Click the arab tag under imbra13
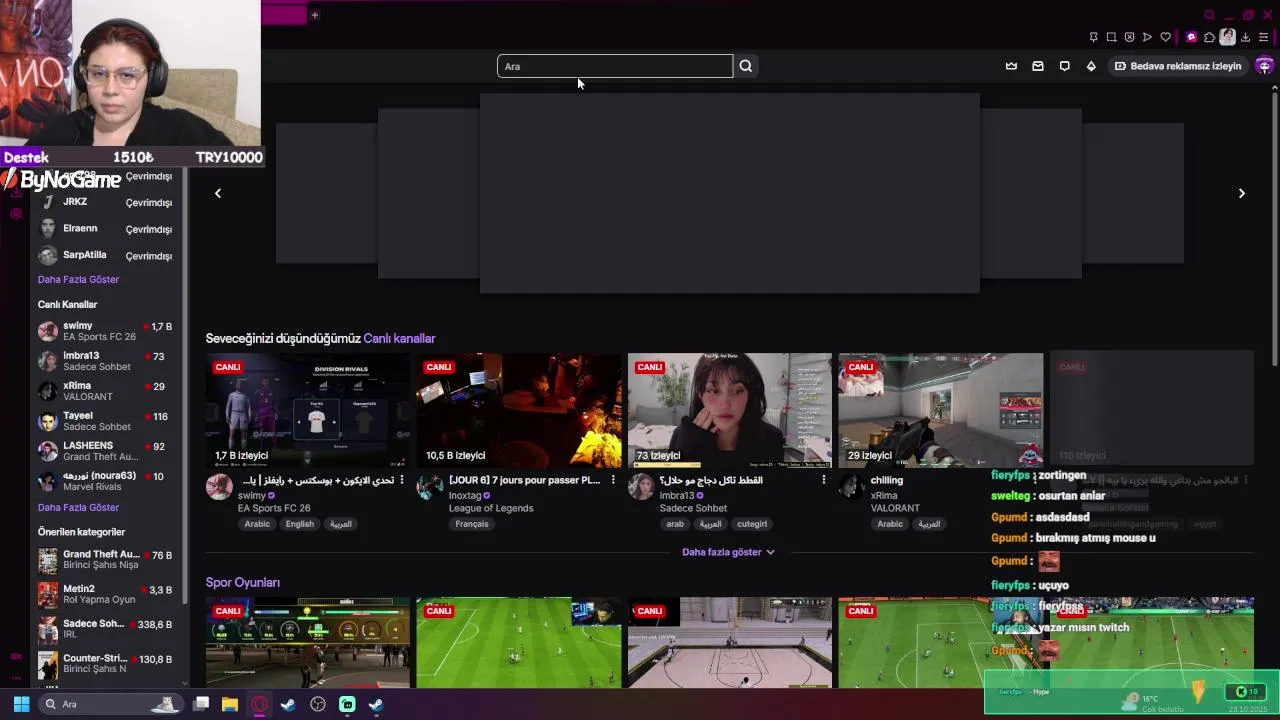 click(x=675, y=524)
